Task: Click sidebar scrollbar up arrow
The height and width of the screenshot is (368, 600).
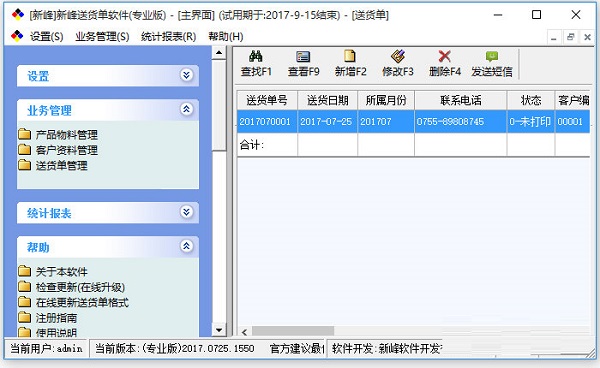Action: [219, 53]
